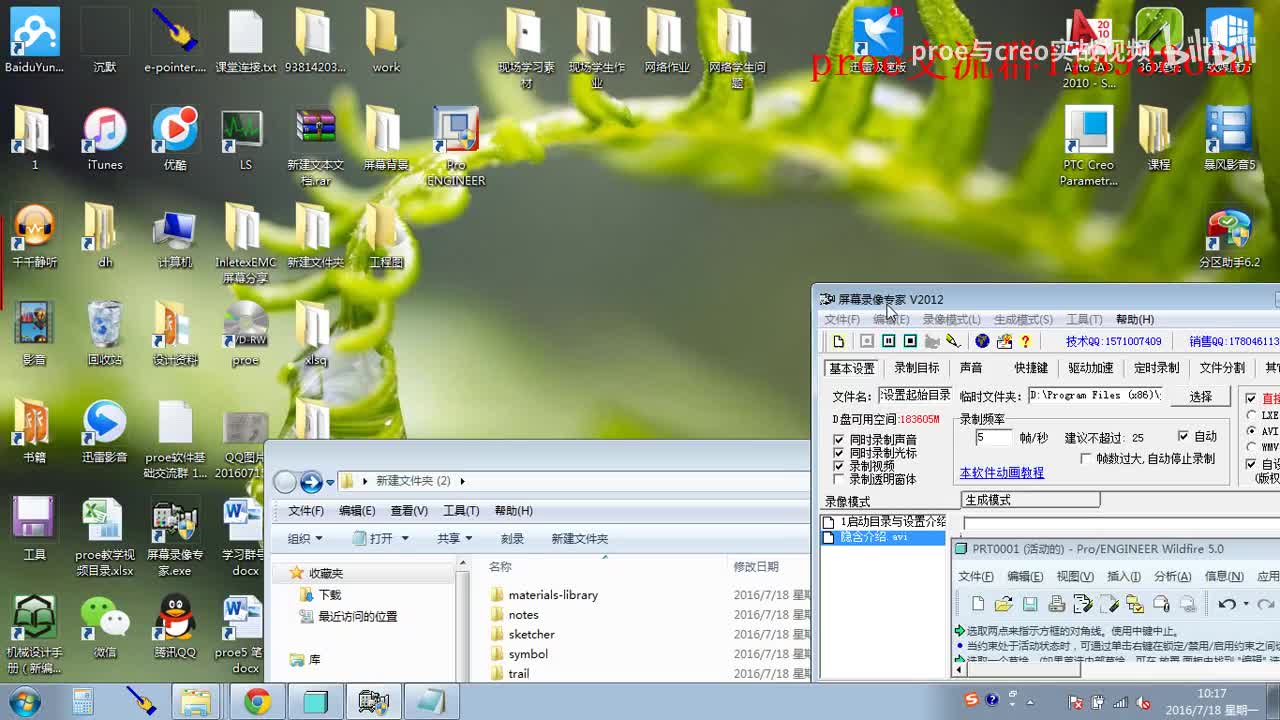Viewport: 1280px width, 720px height.
Task: Select the 腾讯QQ desktop icon
Action: point(175,626)
